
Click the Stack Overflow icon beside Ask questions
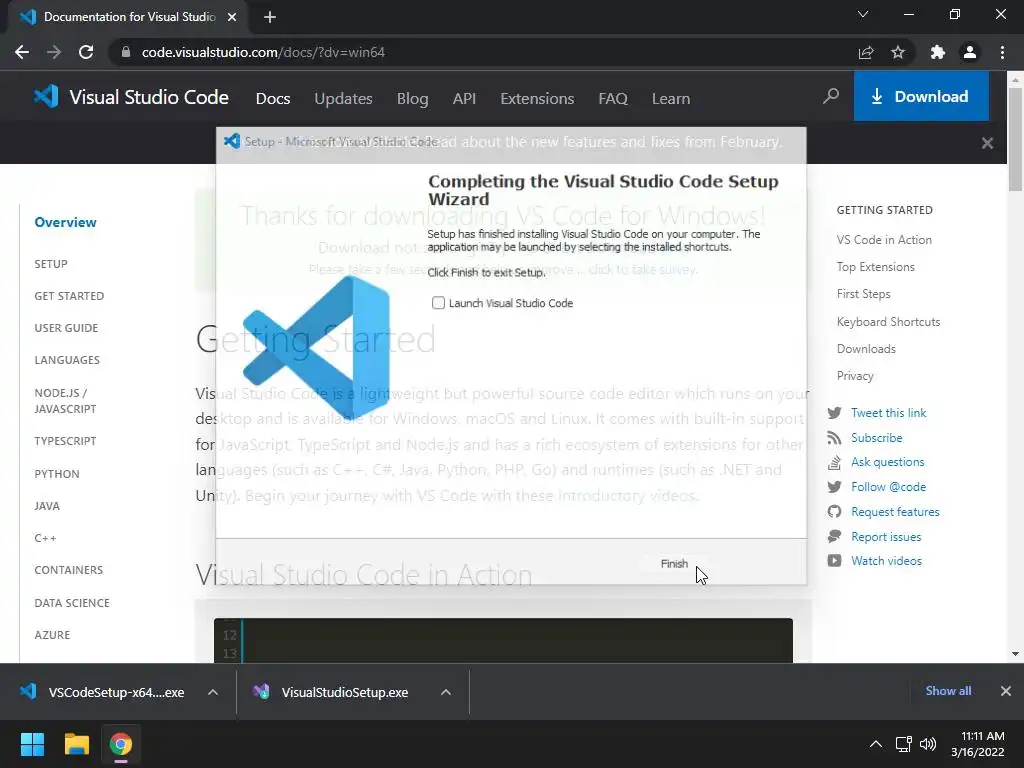pyautogui.click(x=834, y=462)
